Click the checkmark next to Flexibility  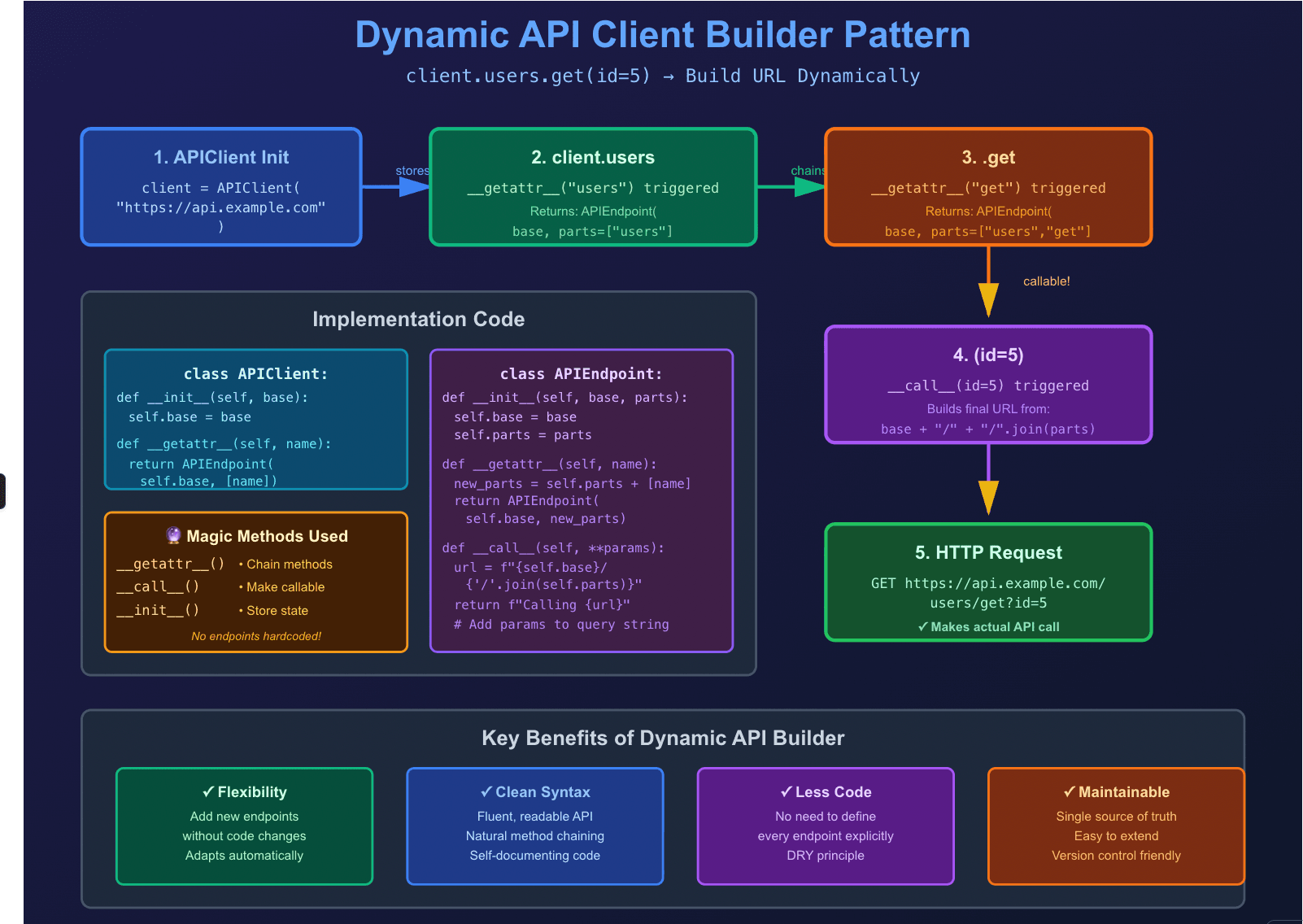(208, 791)
